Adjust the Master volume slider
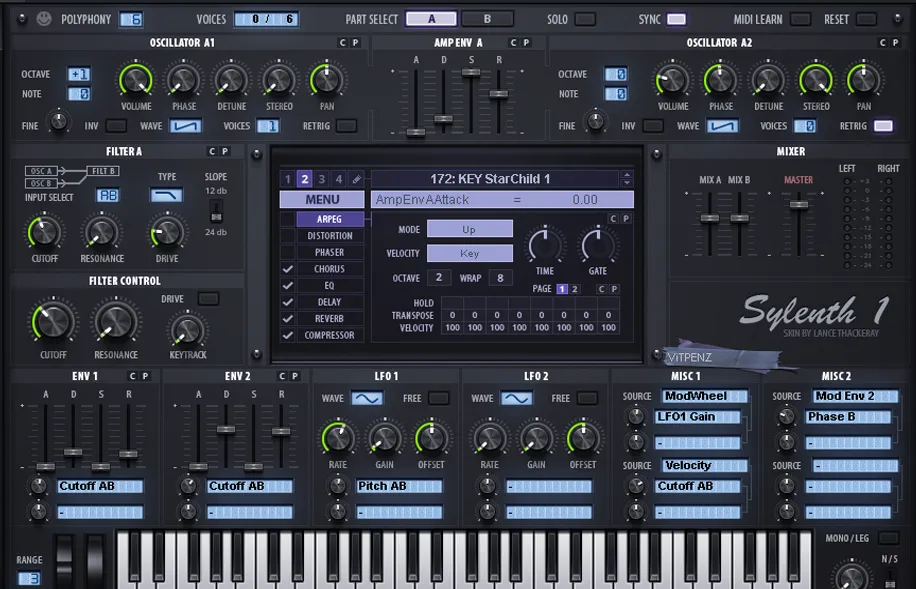The image size is (916, 589). tap(799, 205)
